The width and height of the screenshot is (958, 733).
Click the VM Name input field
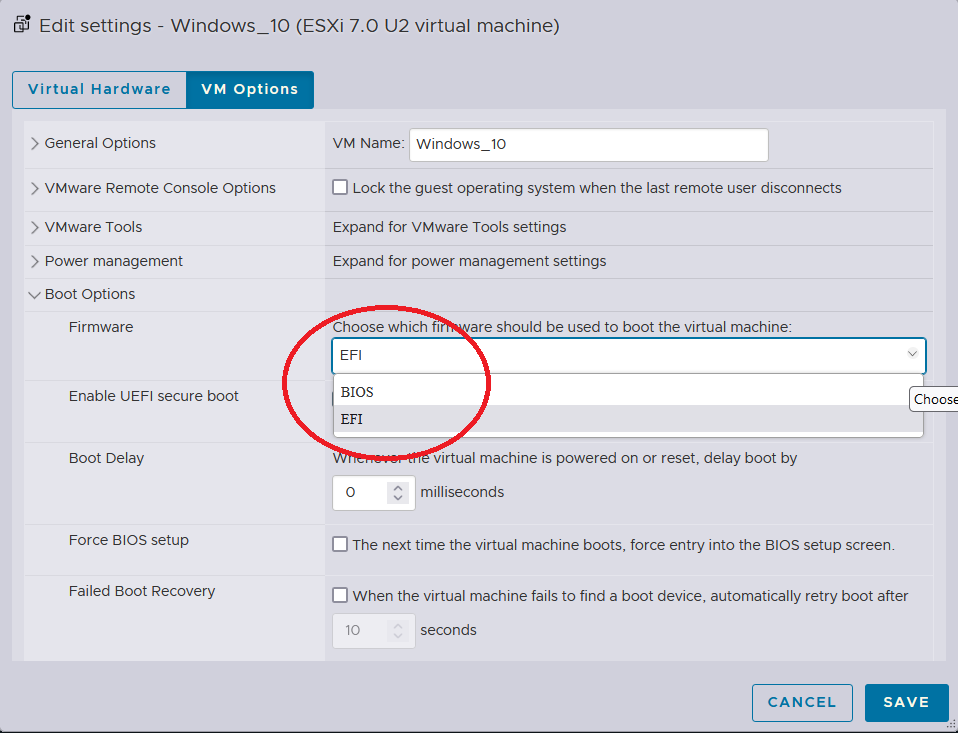coord(588,145)
